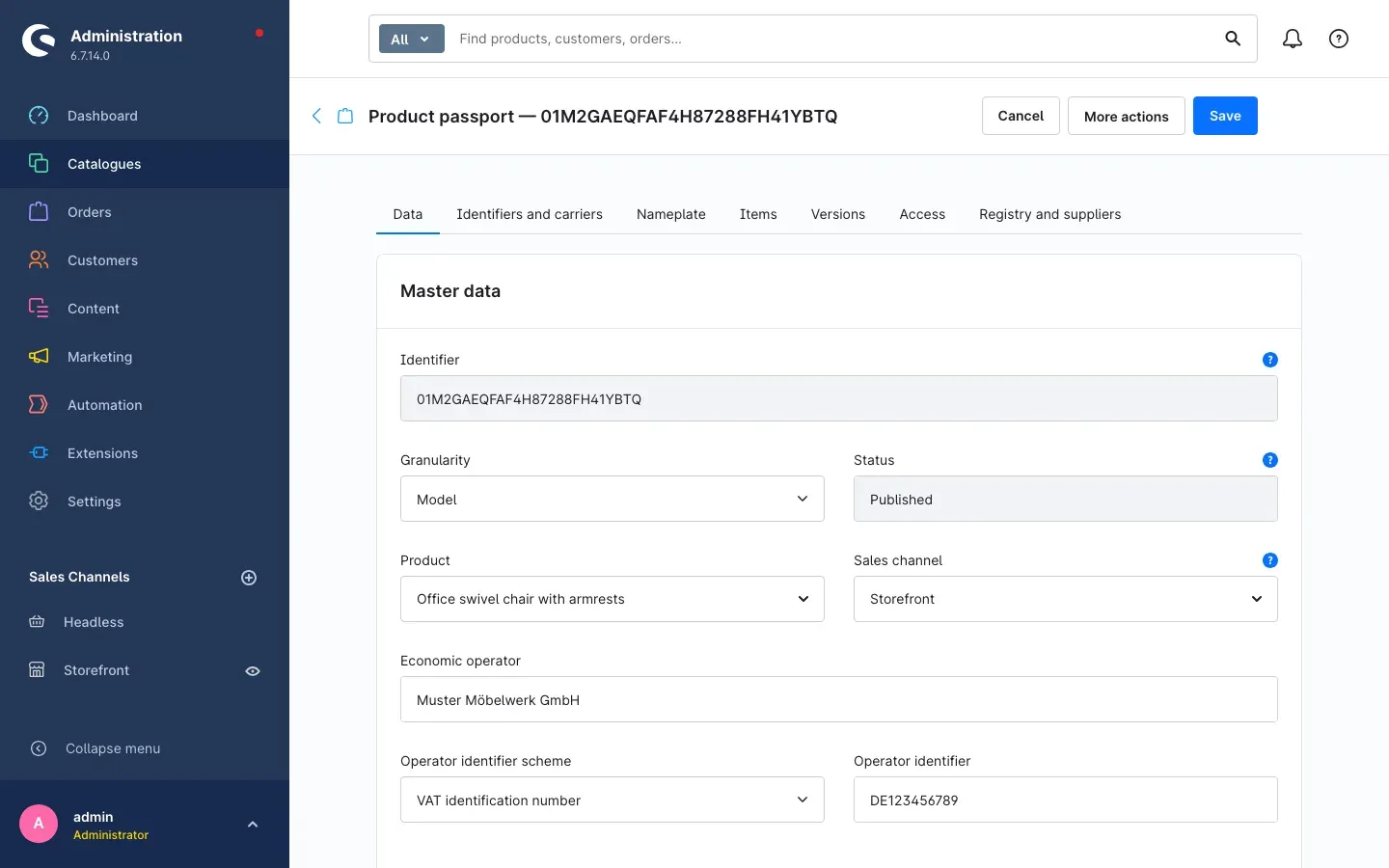Click the Orders bag icon

[39, 212]
